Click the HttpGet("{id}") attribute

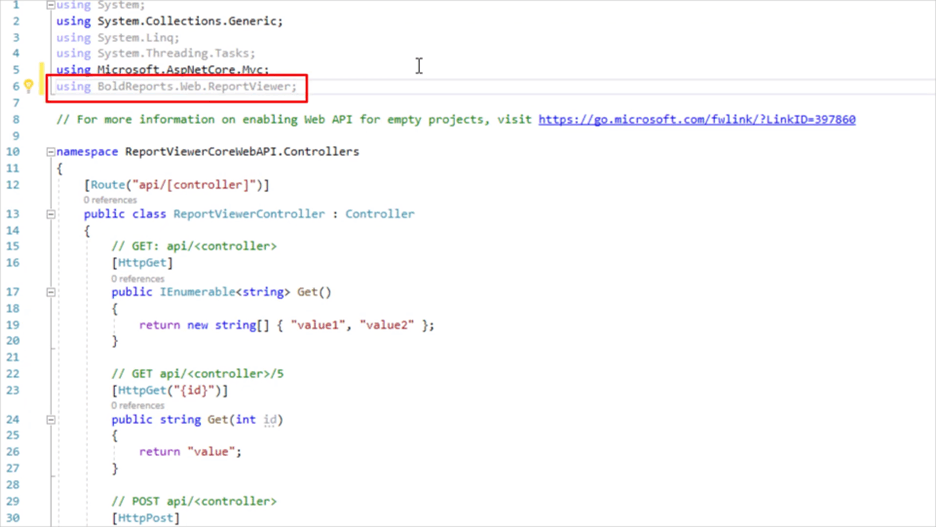[x=170, y=391]
